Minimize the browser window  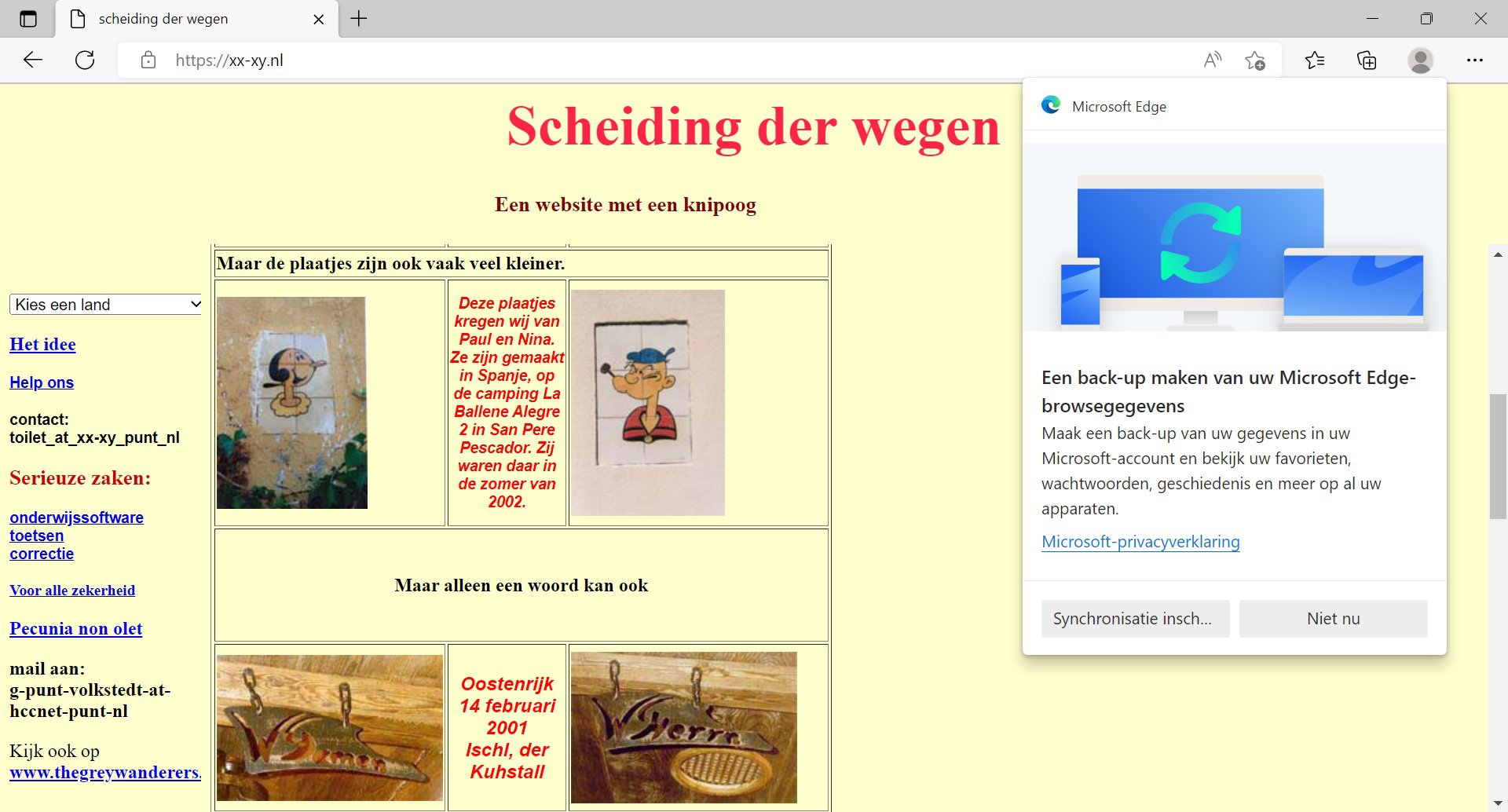coord(1373,19)
